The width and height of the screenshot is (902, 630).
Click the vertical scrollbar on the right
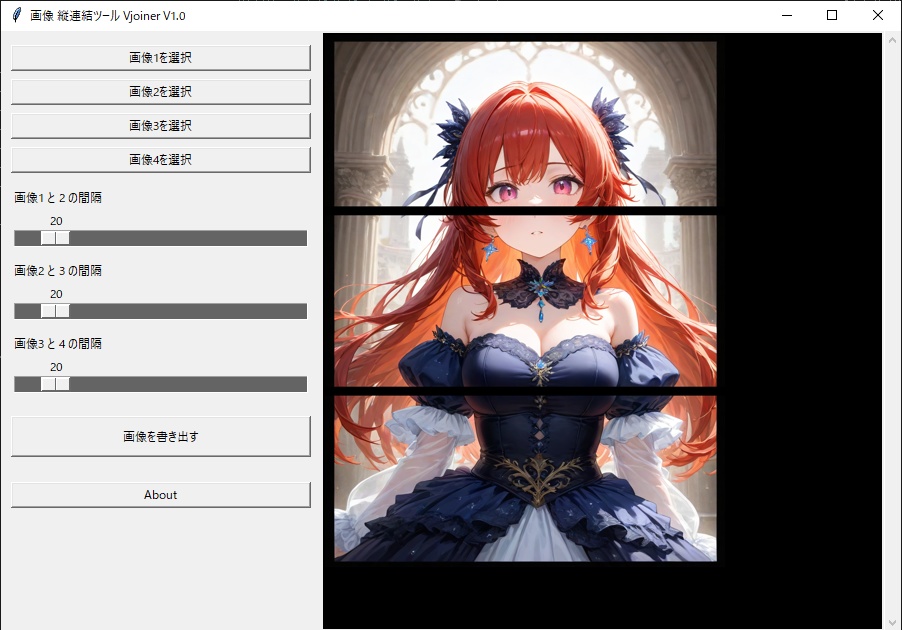[893, 300]
